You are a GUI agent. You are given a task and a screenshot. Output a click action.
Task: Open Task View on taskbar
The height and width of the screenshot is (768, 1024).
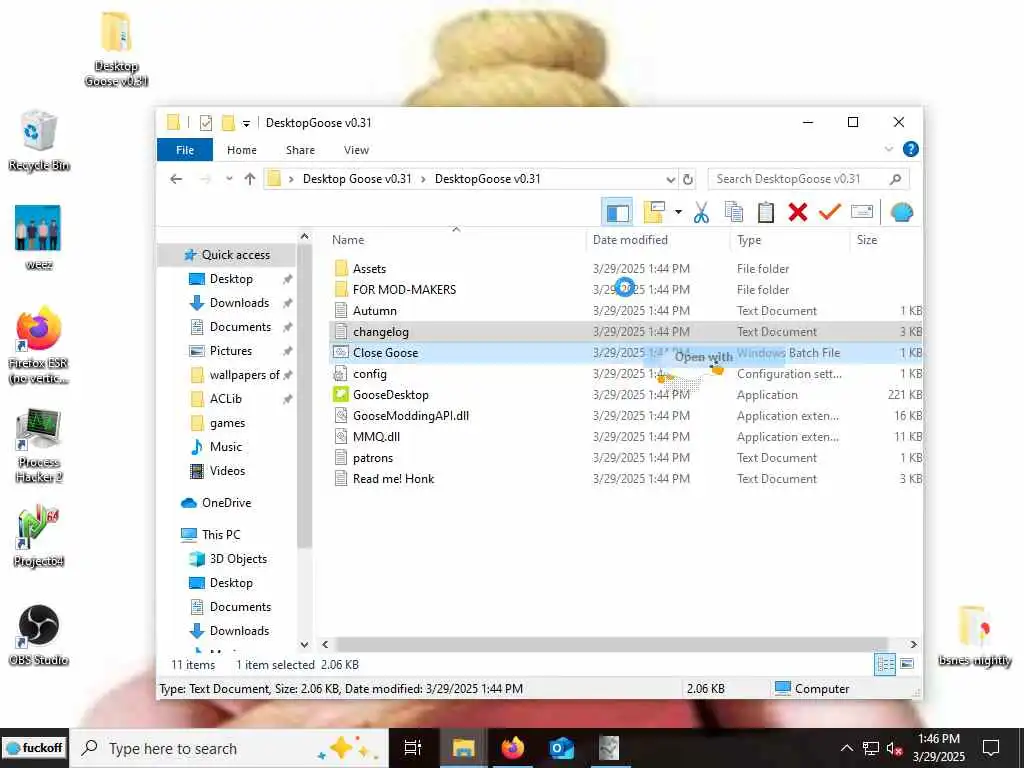(413, 748)
